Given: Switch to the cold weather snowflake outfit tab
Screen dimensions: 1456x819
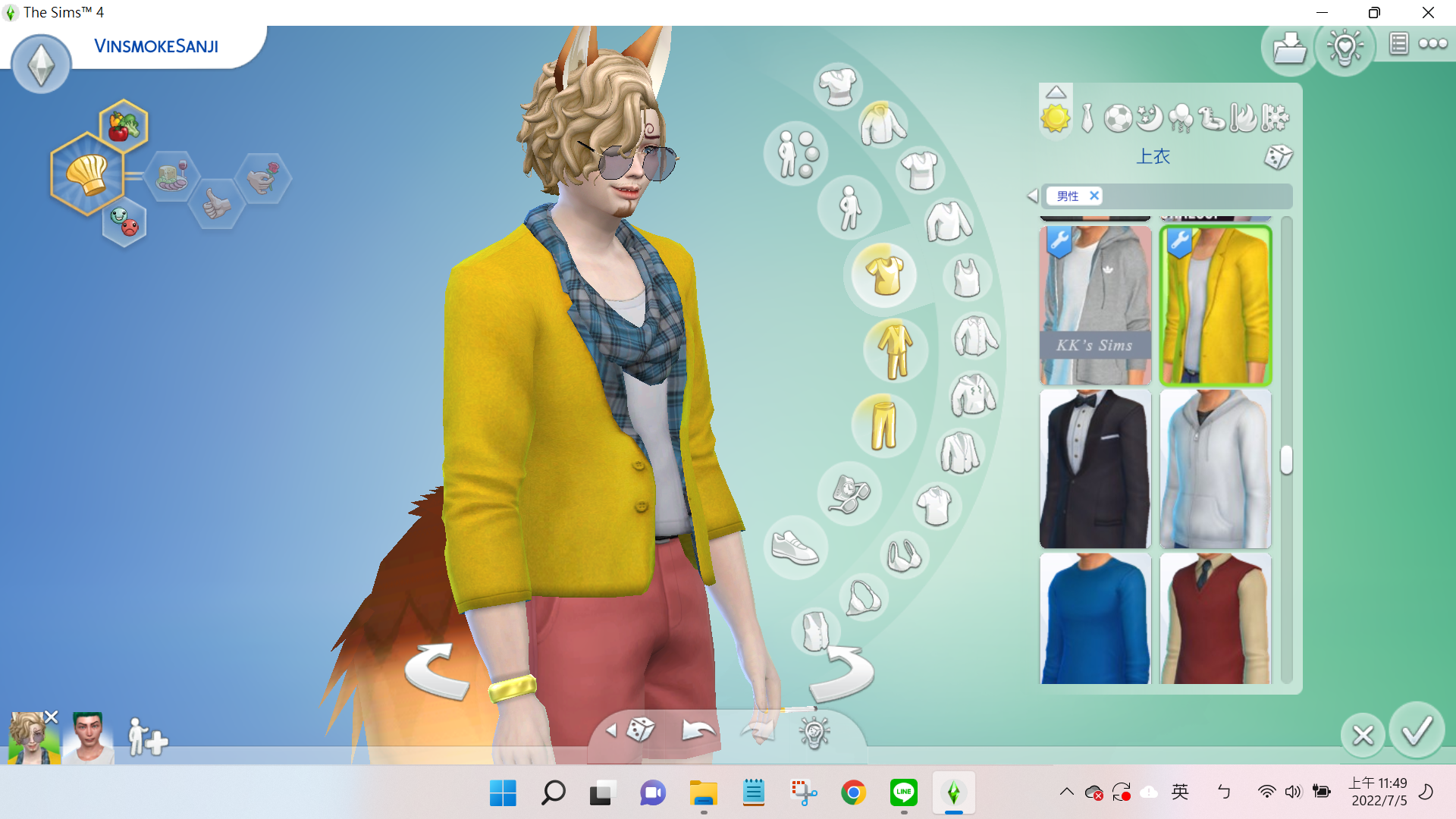Looking at the screenshot, I should pos(1275,118).
